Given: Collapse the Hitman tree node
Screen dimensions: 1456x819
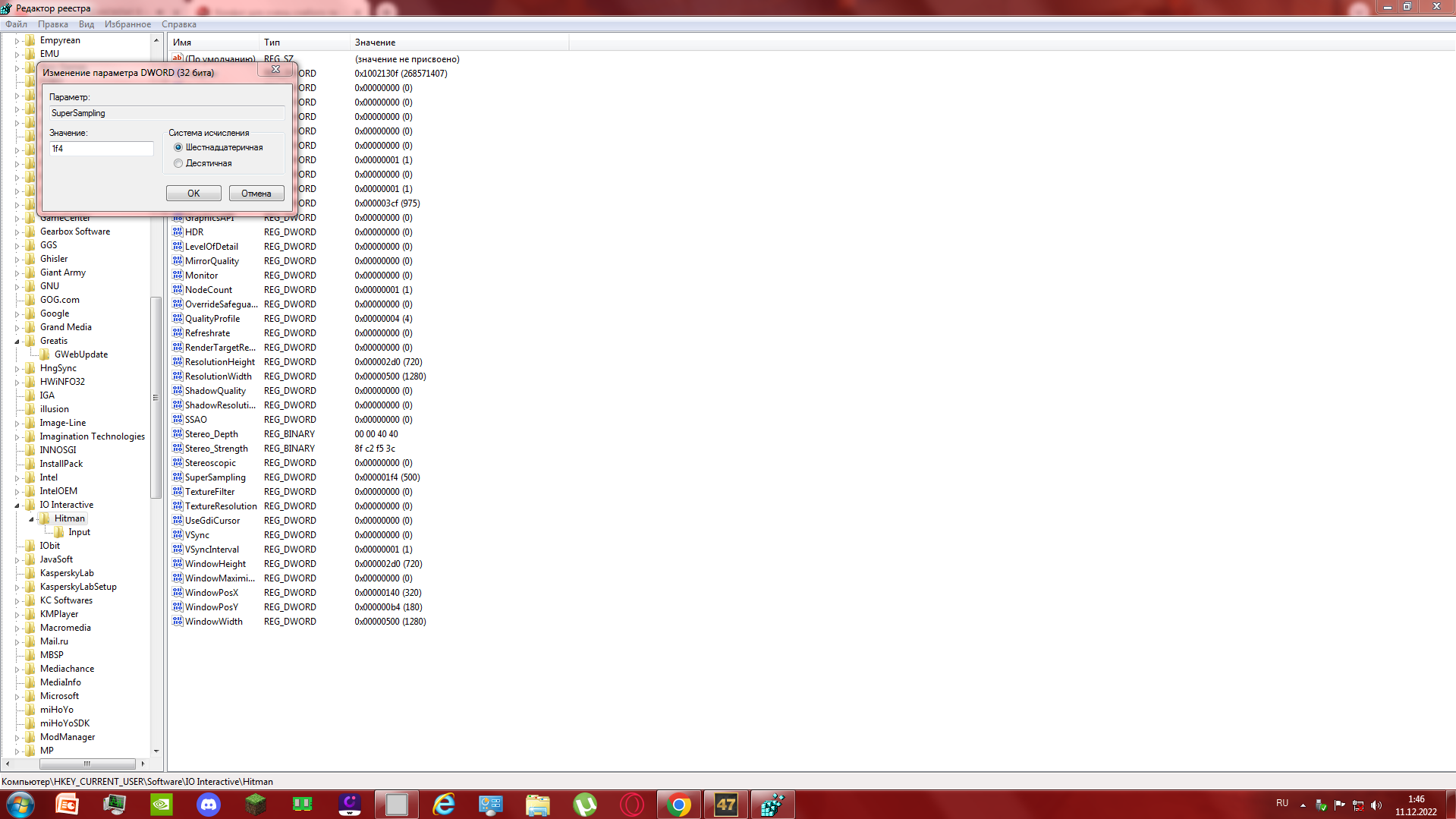Looking at the screenshot, I should click(x=31, y=519).
